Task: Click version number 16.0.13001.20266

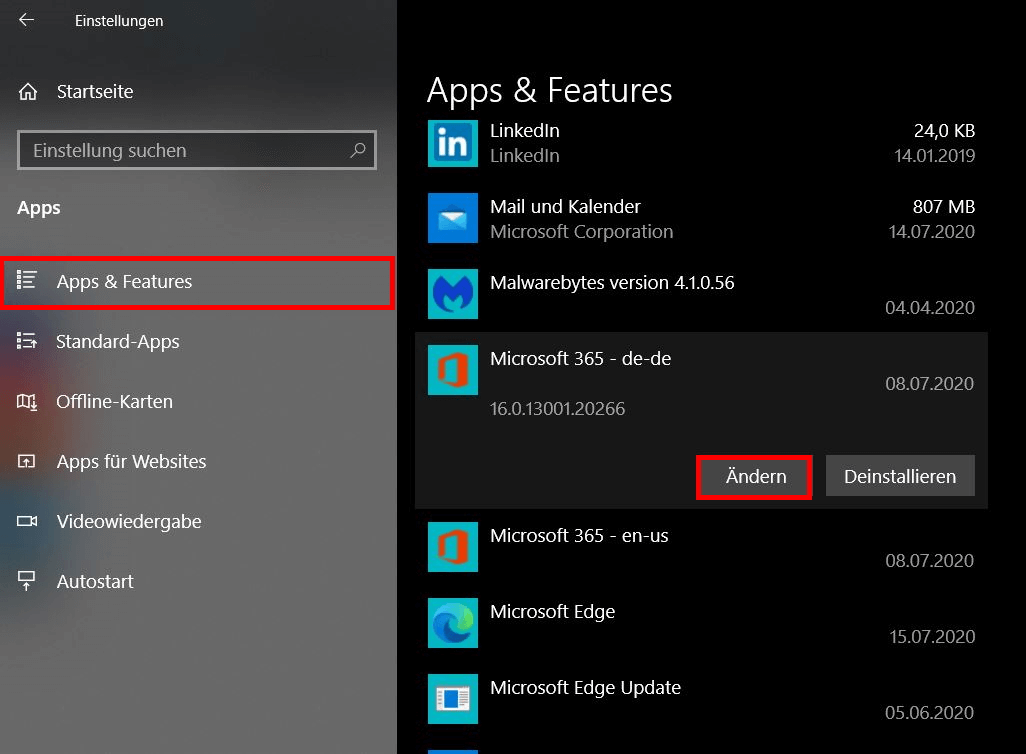Action: click(x=557, y=409)
